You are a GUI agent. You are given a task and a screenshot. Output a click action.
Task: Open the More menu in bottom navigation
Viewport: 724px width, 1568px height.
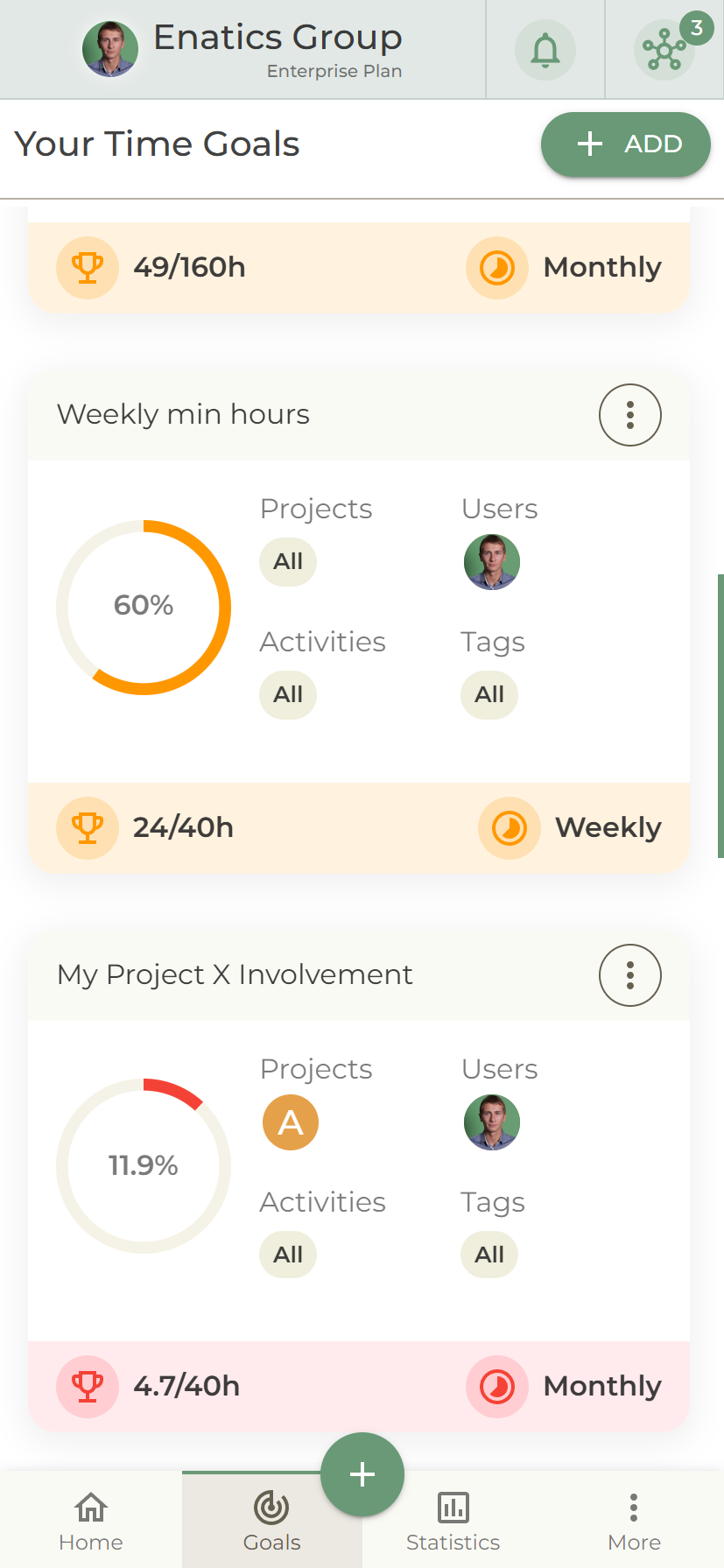pyautogui.click(x=634, y=1521)
